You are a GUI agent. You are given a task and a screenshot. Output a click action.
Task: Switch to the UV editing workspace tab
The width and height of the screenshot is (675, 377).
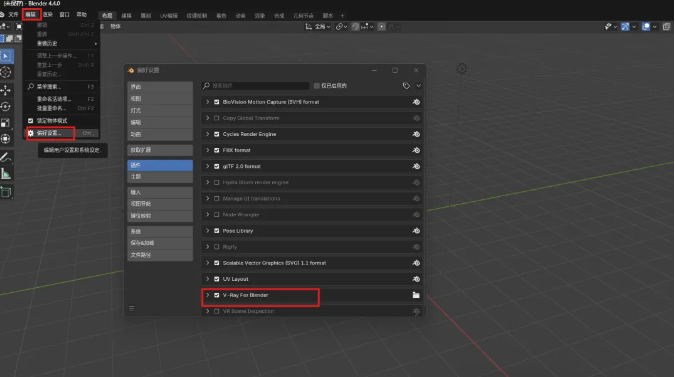(169, 15)
